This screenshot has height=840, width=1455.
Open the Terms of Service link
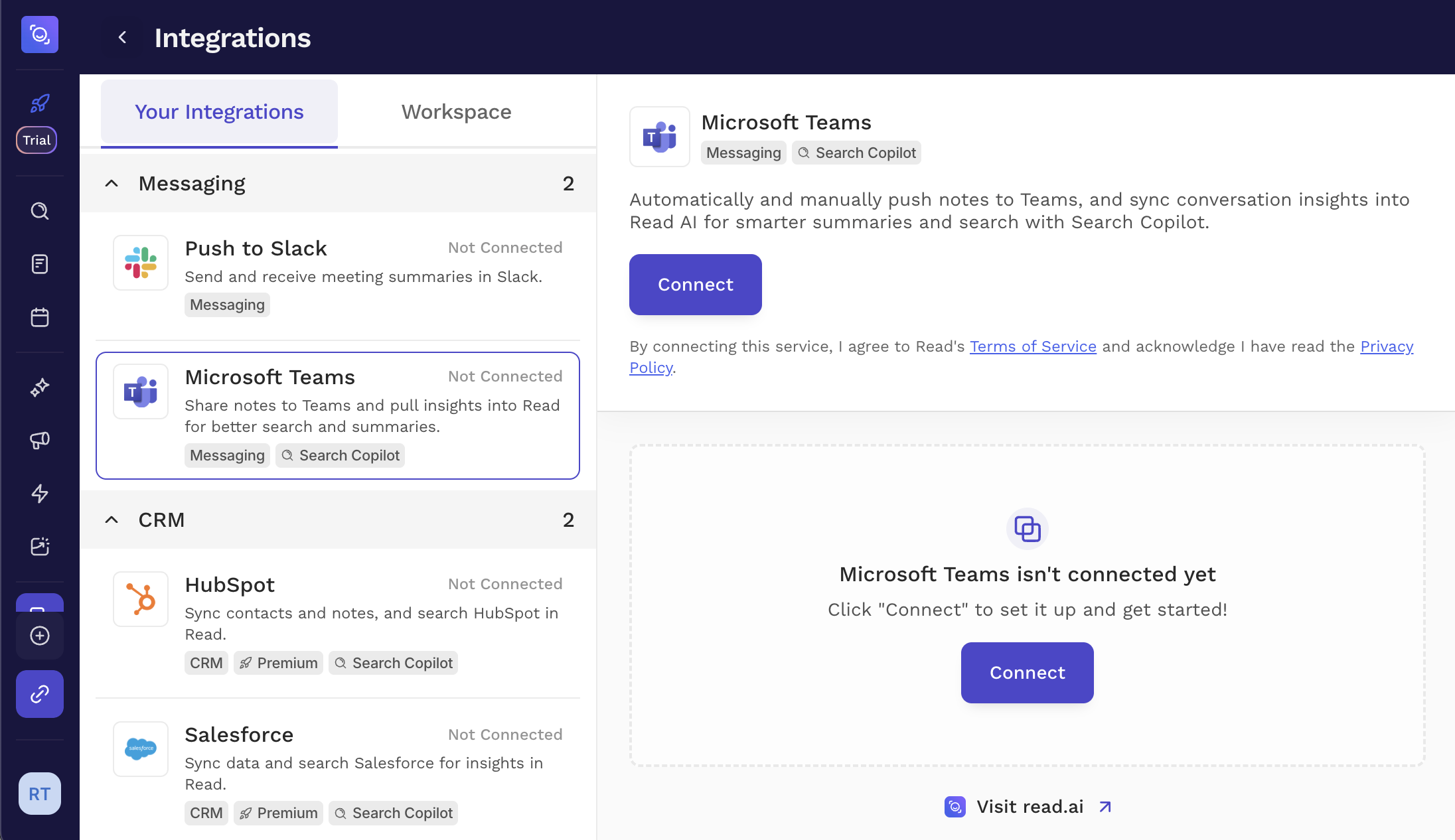click(1032, 346)
